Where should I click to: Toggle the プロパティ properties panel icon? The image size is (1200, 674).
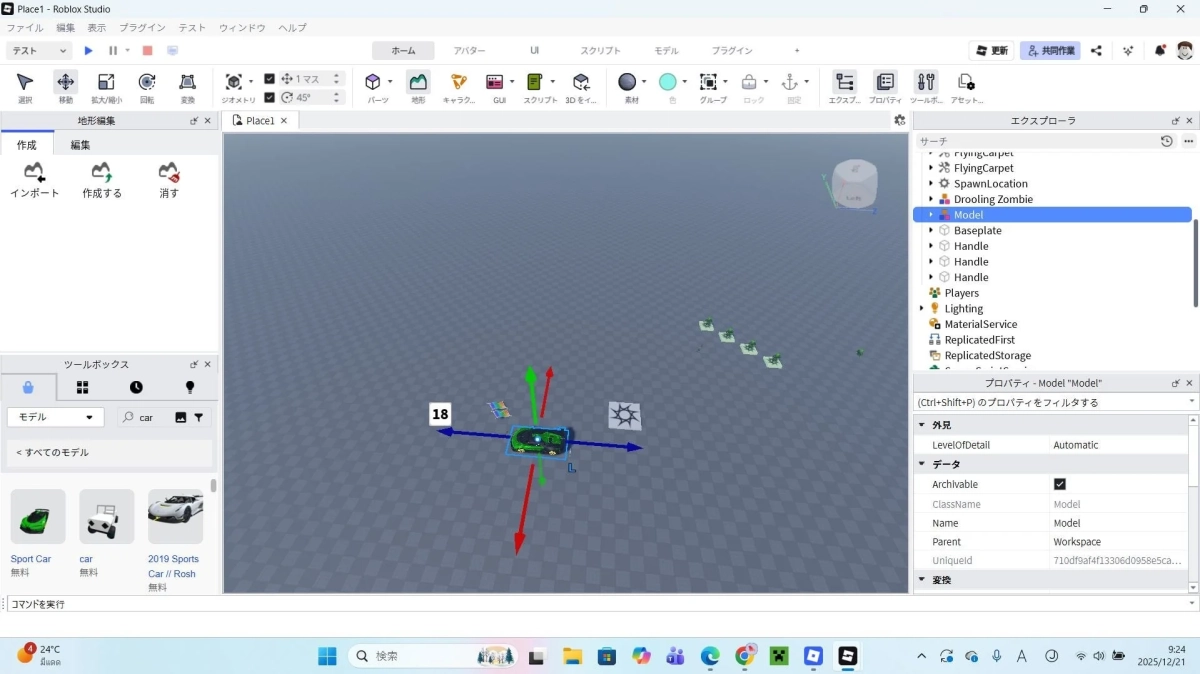[x=885, y=82]
